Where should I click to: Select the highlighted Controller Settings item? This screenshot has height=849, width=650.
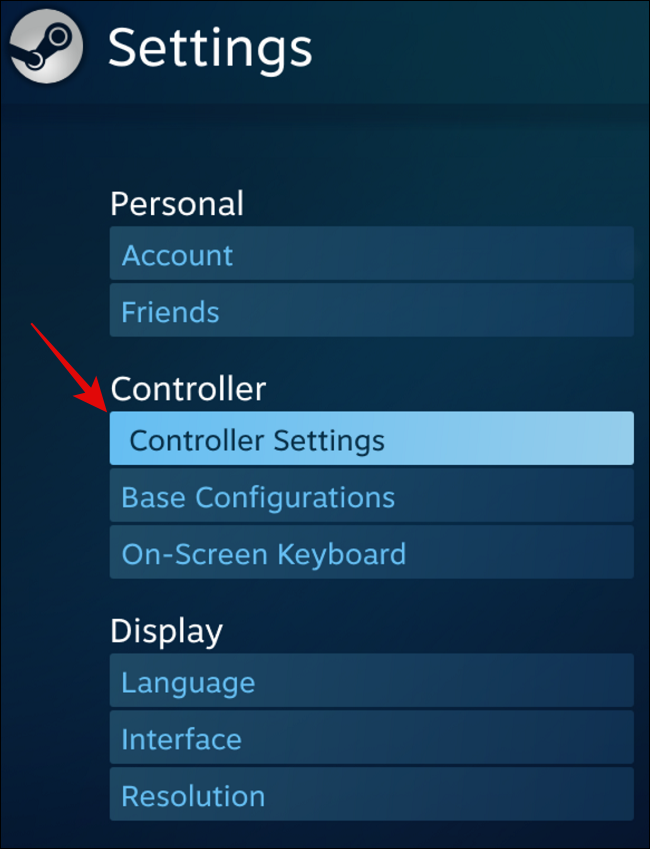(372, 438)
